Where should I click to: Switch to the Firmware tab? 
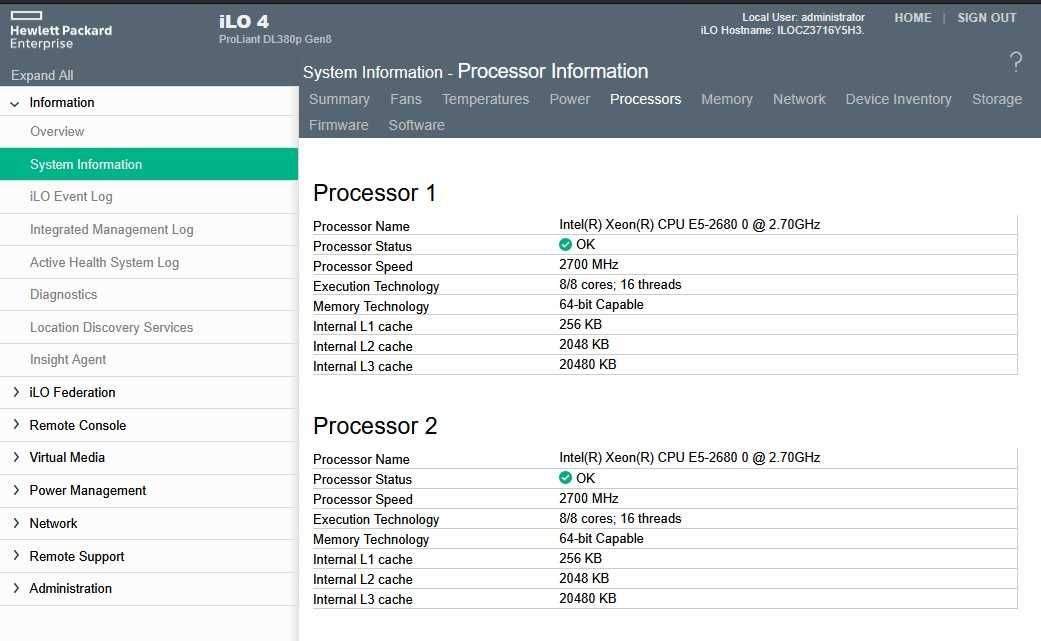[x=339, y=125]
